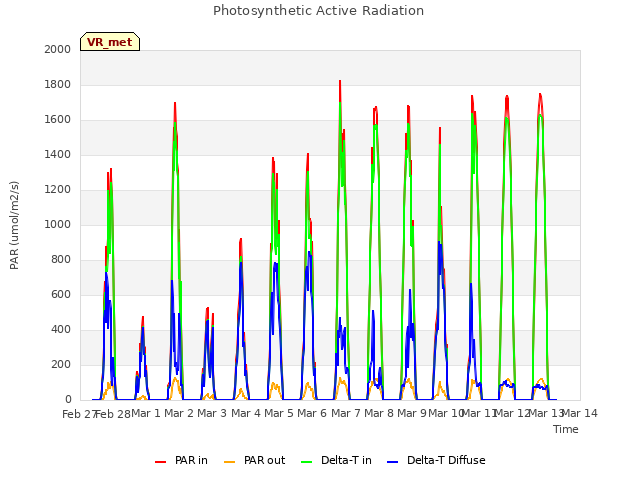Viewport: 640px width, 480px height.
Task: Click the green Delta-T in legend swatch
Action: point(307,462)
